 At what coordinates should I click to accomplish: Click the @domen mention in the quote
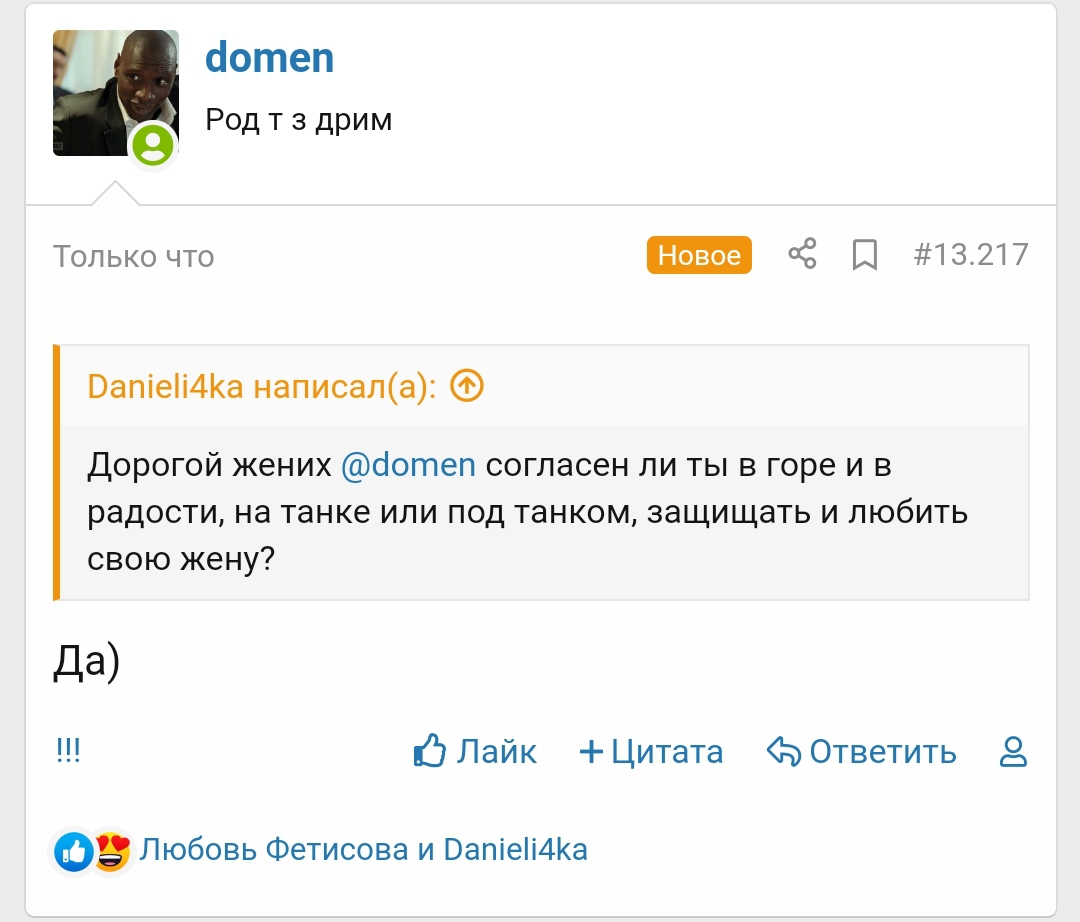(408, 465)
